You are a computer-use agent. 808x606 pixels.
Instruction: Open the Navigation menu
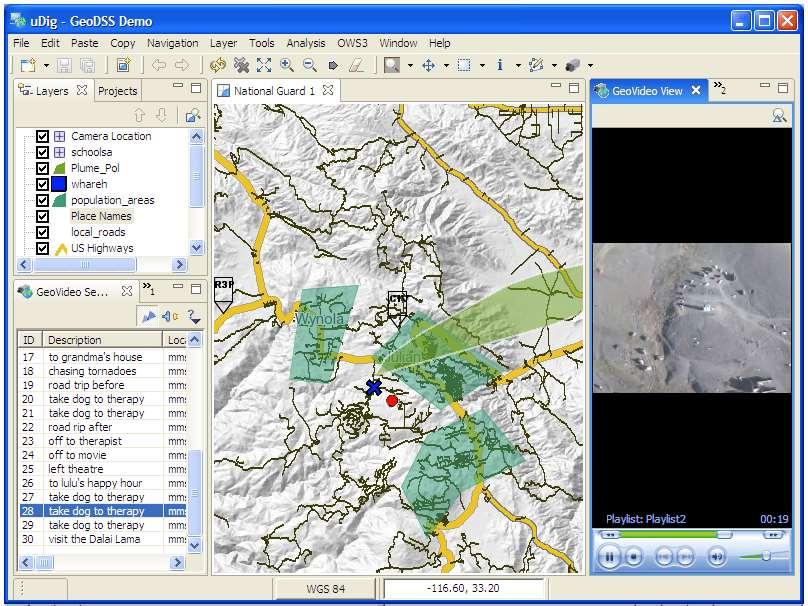173,43
